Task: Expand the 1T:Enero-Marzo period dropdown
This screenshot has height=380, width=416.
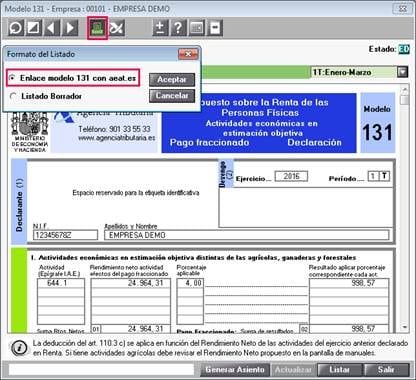Action: [x=403, y=72]
